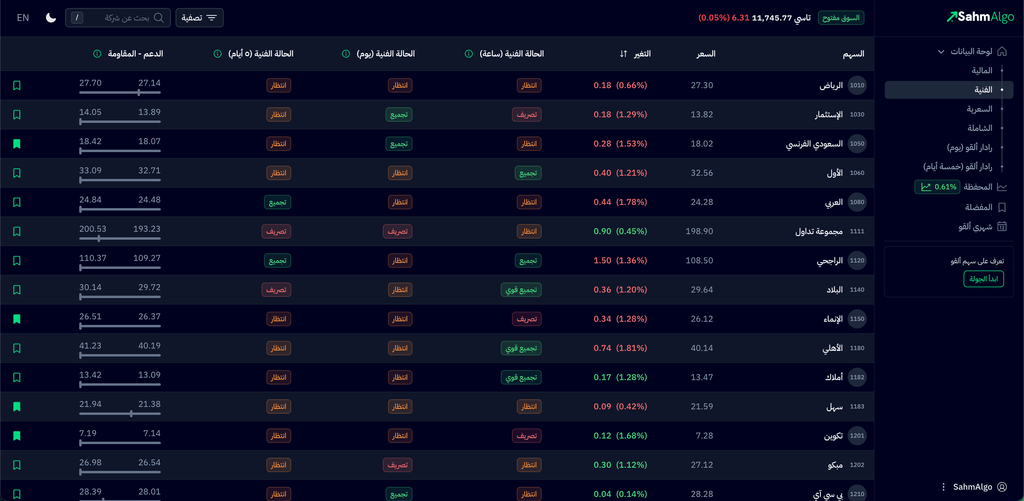Click the info icon beside الحالة الفنية (يوم)
This screenshot has height=501, width=1024.
(346, 54)
